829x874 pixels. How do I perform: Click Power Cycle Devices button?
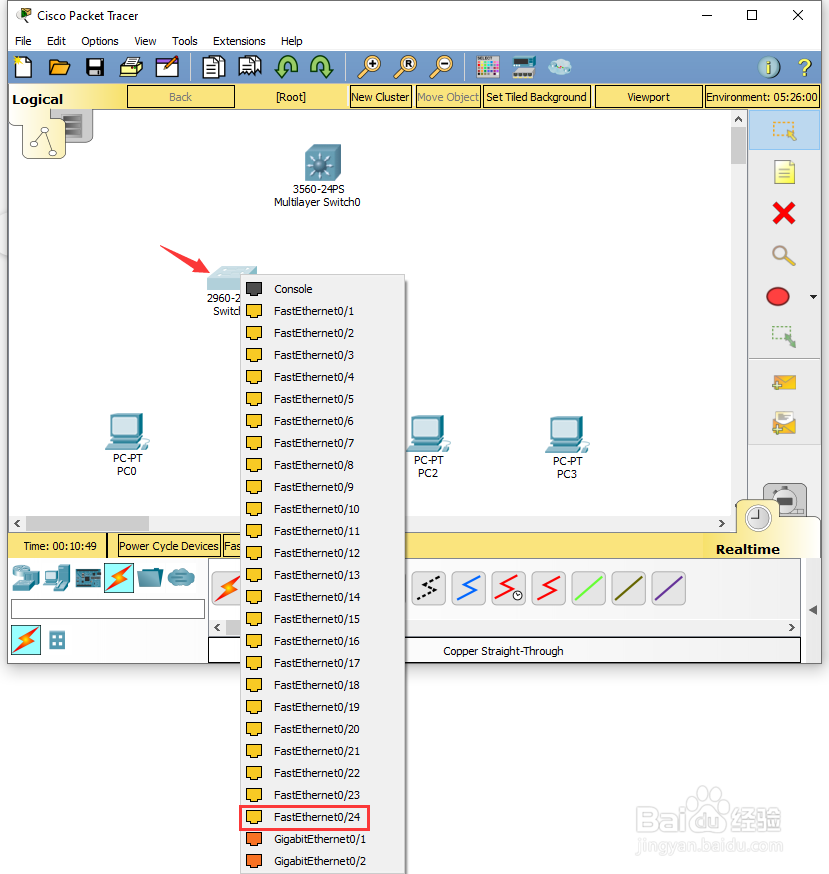[169, 546]
